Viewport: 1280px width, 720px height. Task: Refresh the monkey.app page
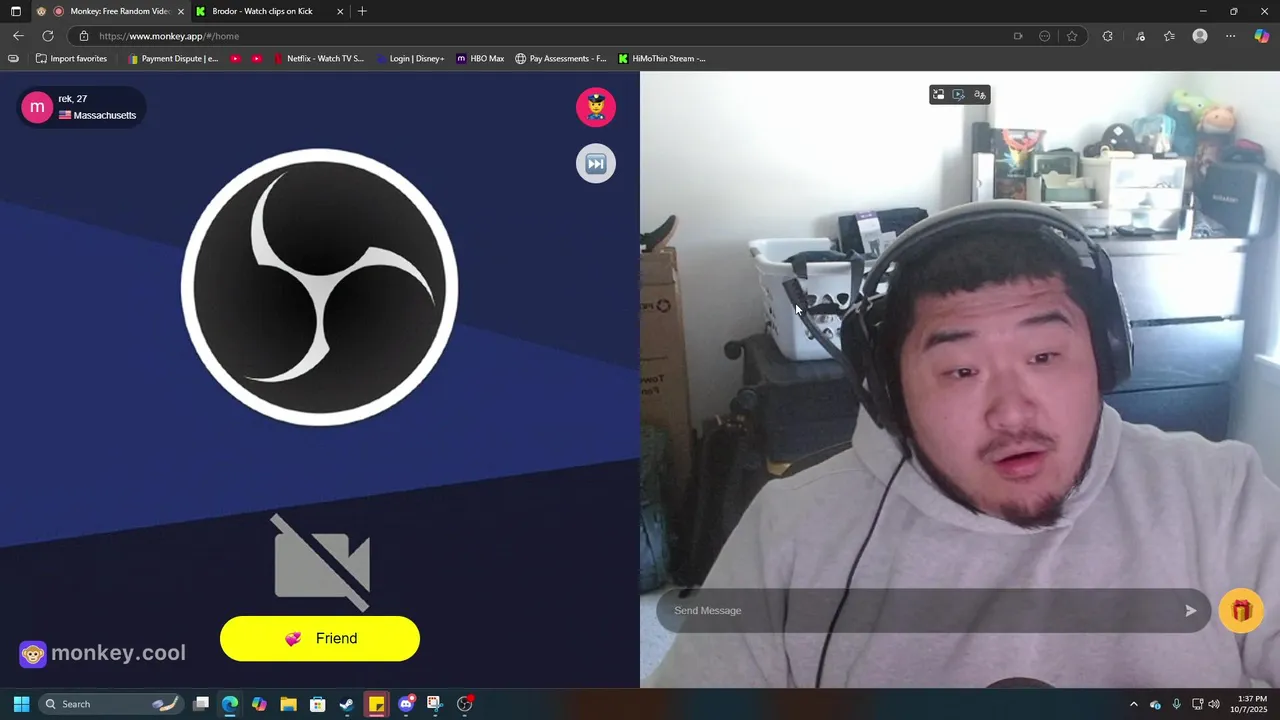click(x=47, y=36)
